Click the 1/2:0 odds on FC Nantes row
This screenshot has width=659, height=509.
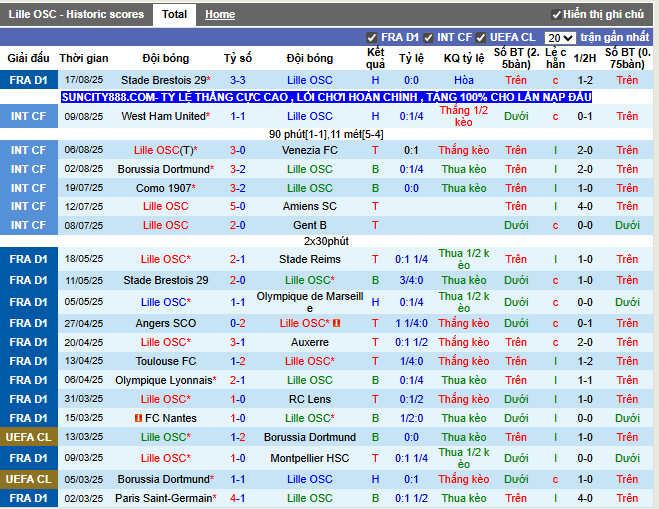[x=411, y=418]
